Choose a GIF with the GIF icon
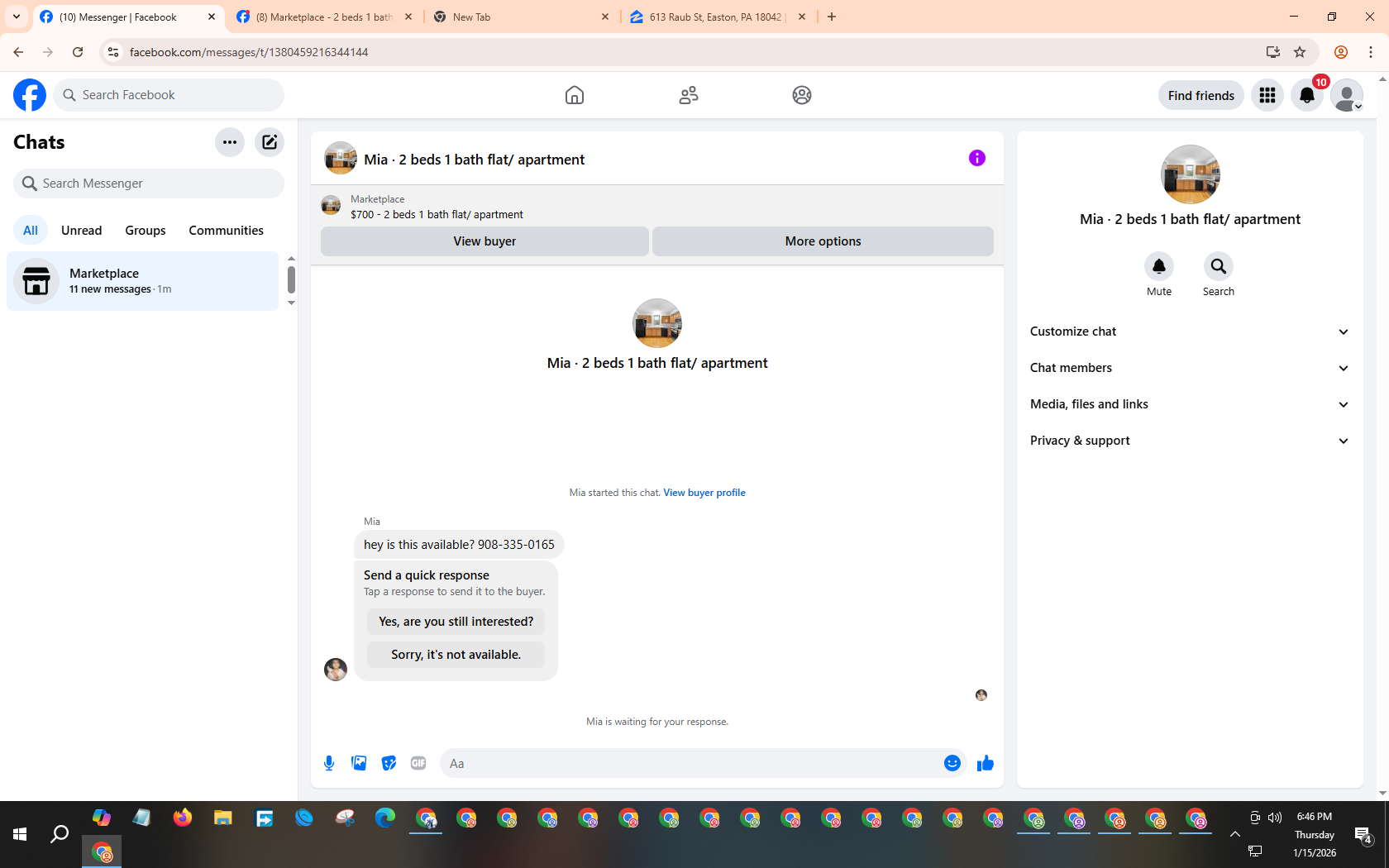Image resolution: width=1389 pixels, height=868 pixels. (418, 763)
